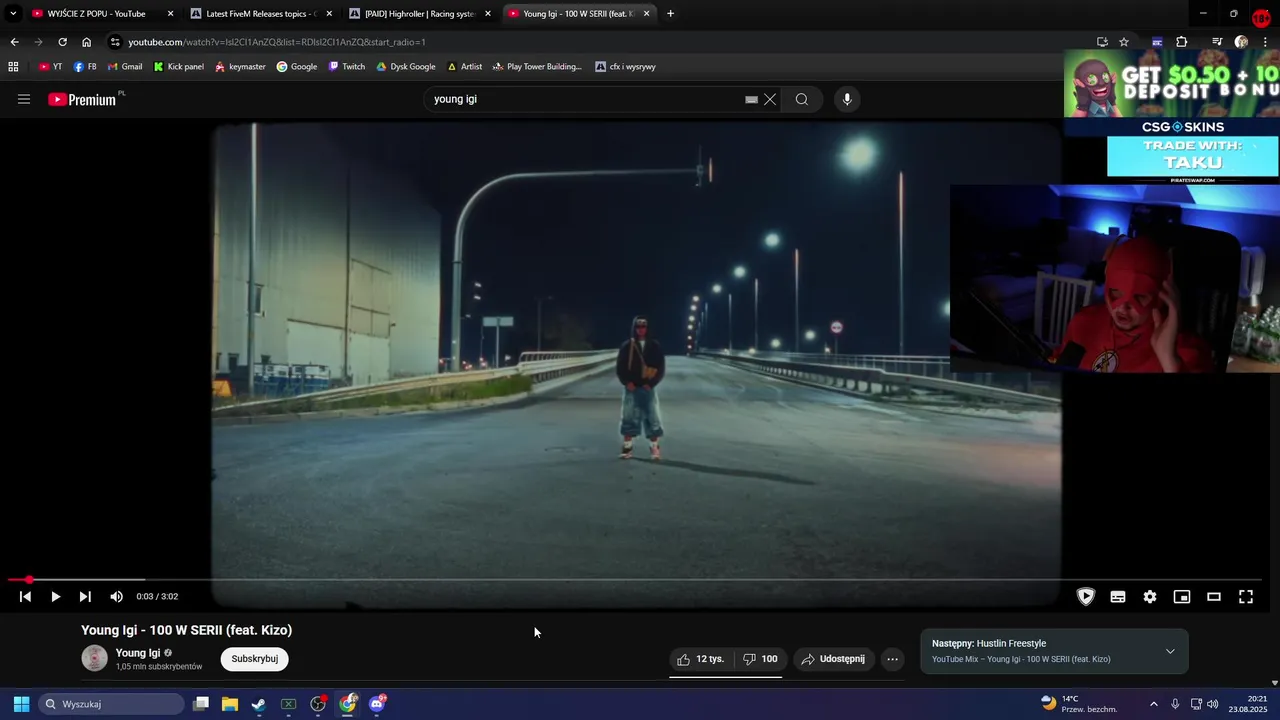Image resolution: width=1280 pixels, height=720 pixels.
Task: Clear the search query with X
Action: [x=770, y=99]
